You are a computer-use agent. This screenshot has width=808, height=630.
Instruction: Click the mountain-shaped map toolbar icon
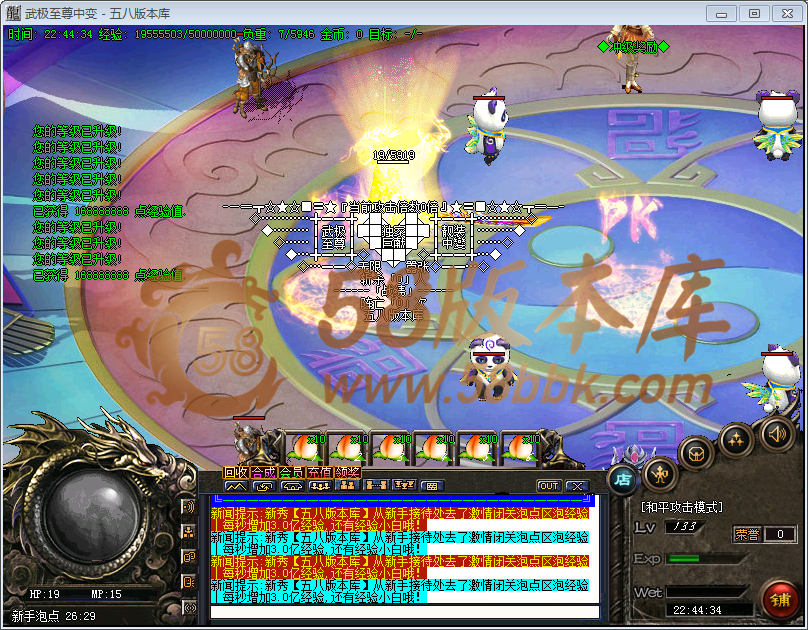coord(236,486)
